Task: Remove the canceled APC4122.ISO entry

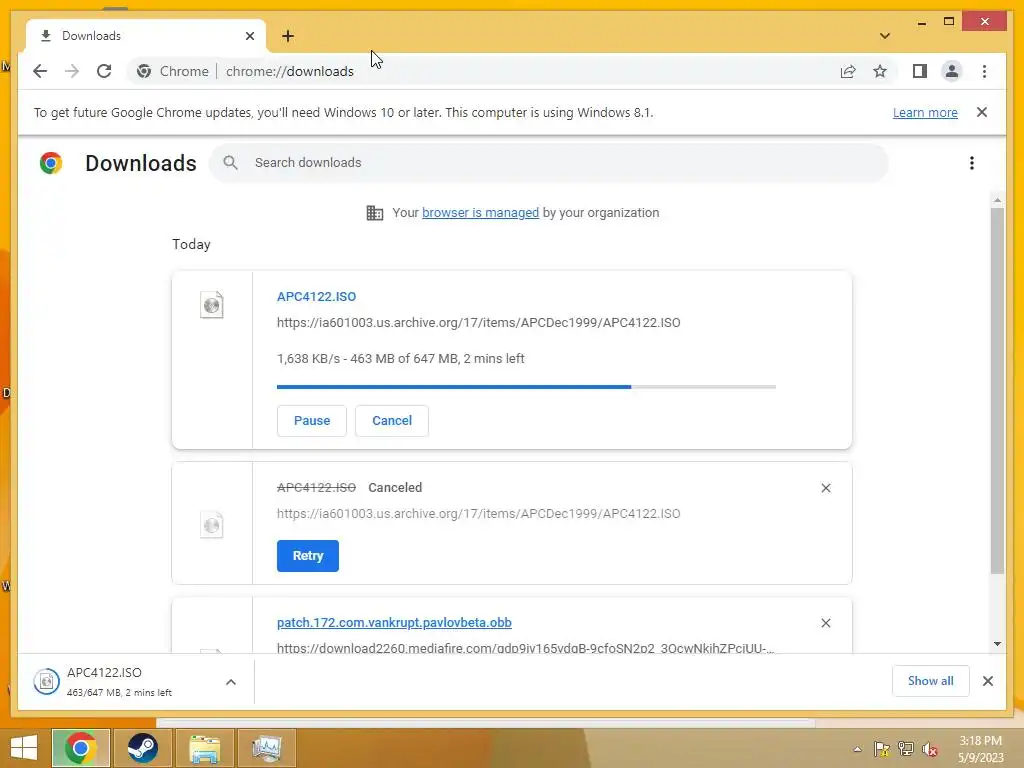Action: (x=825, y=488)
